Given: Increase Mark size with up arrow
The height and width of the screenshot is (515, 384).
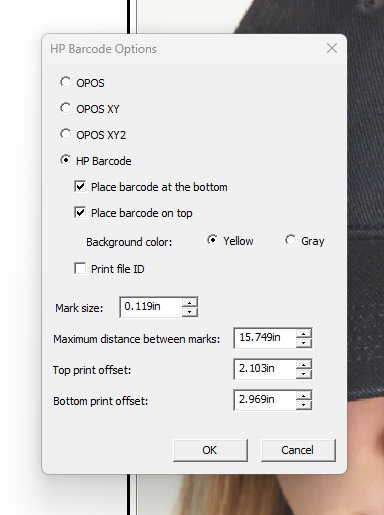Looking at the screenshot, I should [190, 303].
